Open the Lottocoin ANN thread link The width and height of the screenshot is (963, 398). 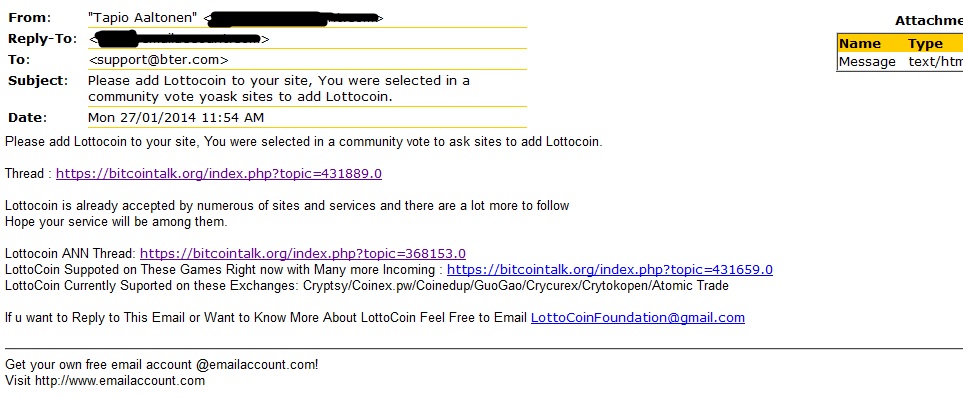[x=303, y=254]
